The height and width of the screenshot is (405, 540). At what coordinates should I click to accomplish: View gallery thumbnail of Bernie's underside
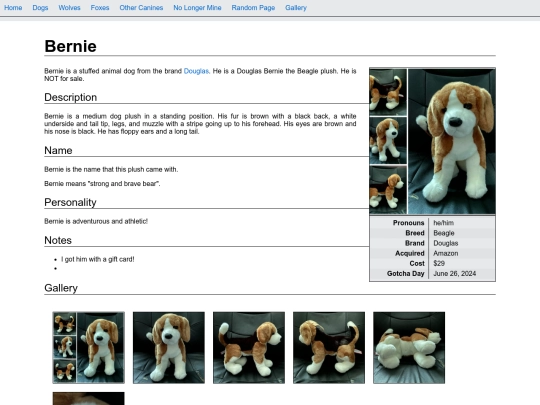[x=409, y=347]
